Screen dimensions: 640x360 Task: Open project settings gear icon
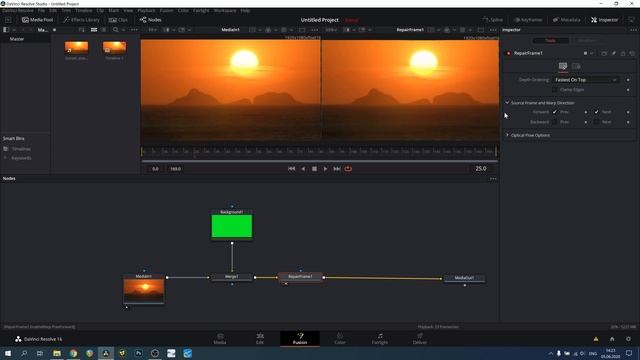pyautogui.click(x=629, y=339)
